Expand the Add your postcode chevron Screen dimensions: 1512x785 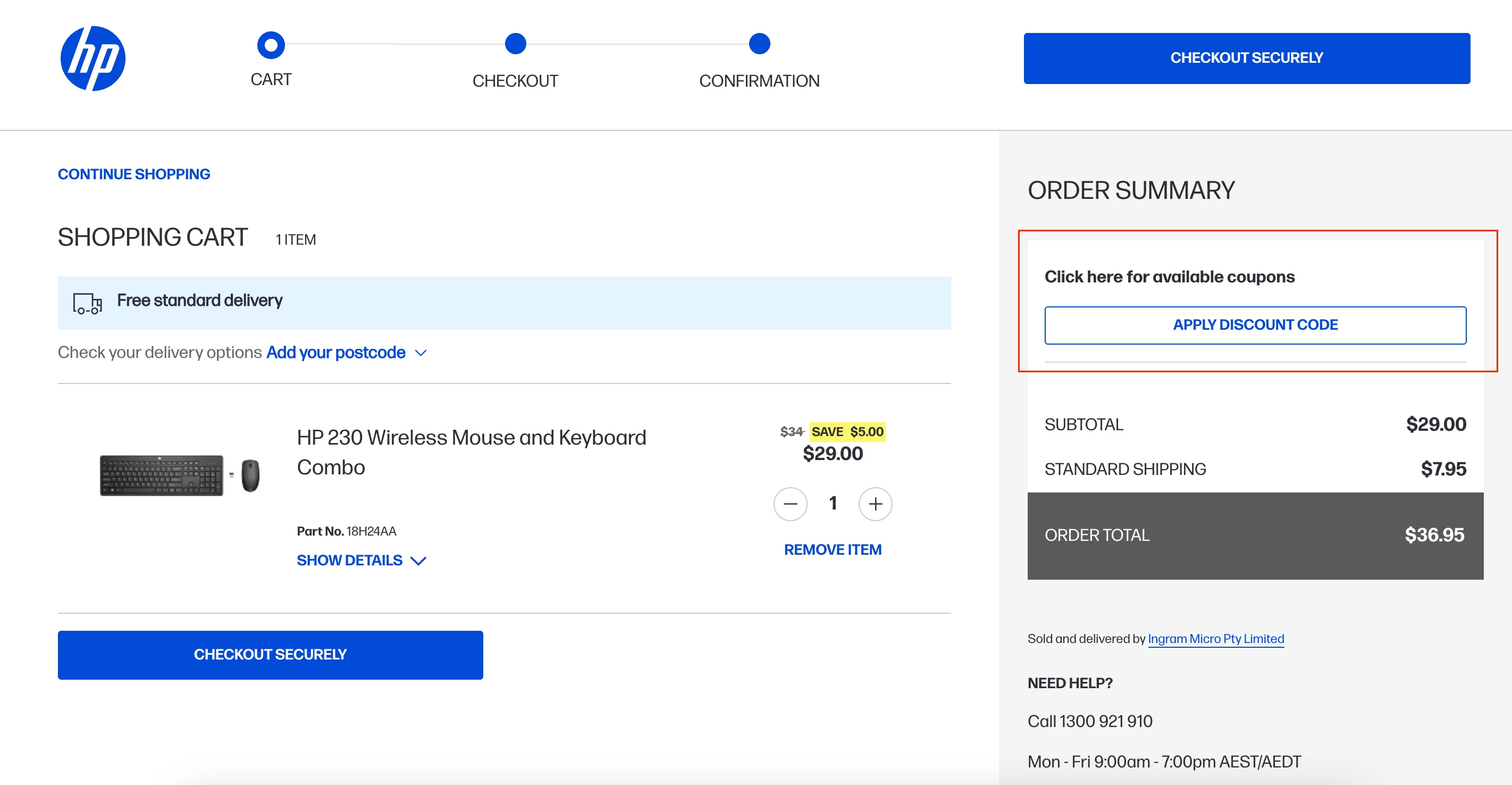point(420,353)
